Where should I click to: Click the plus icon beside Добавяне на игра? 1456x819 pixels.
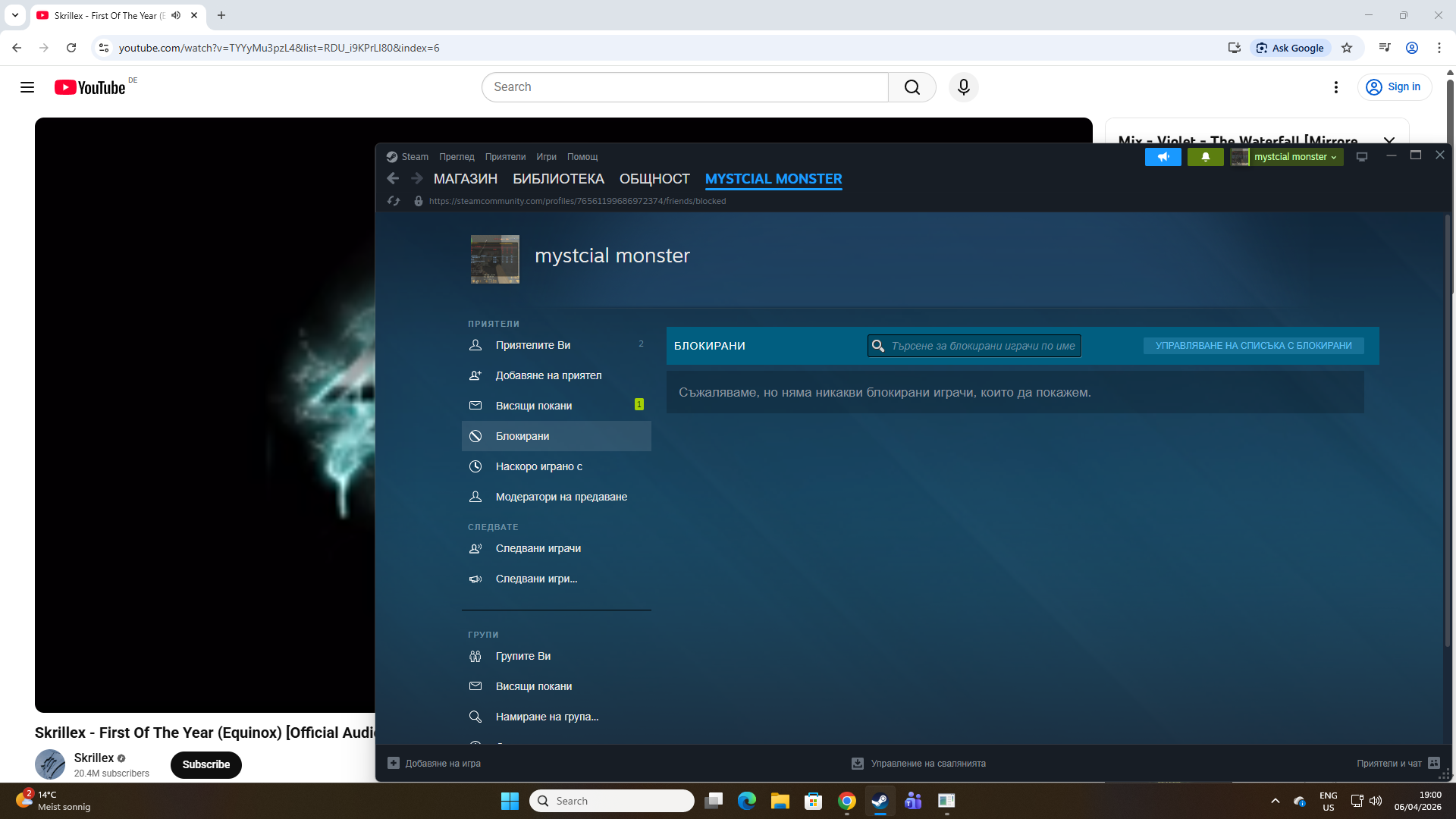[x=394, y=763]
